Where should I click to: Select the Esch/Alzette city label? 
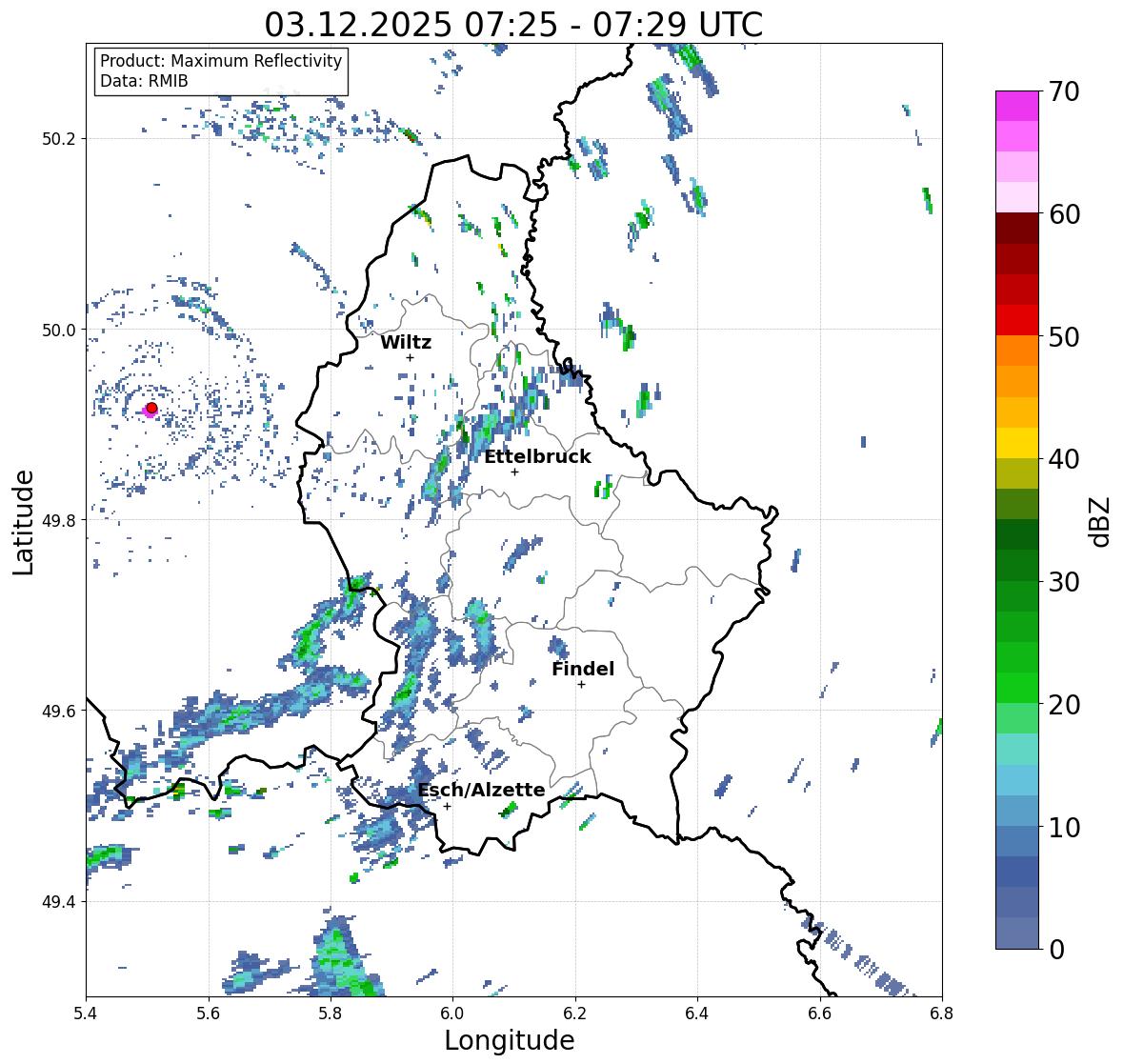481,790
